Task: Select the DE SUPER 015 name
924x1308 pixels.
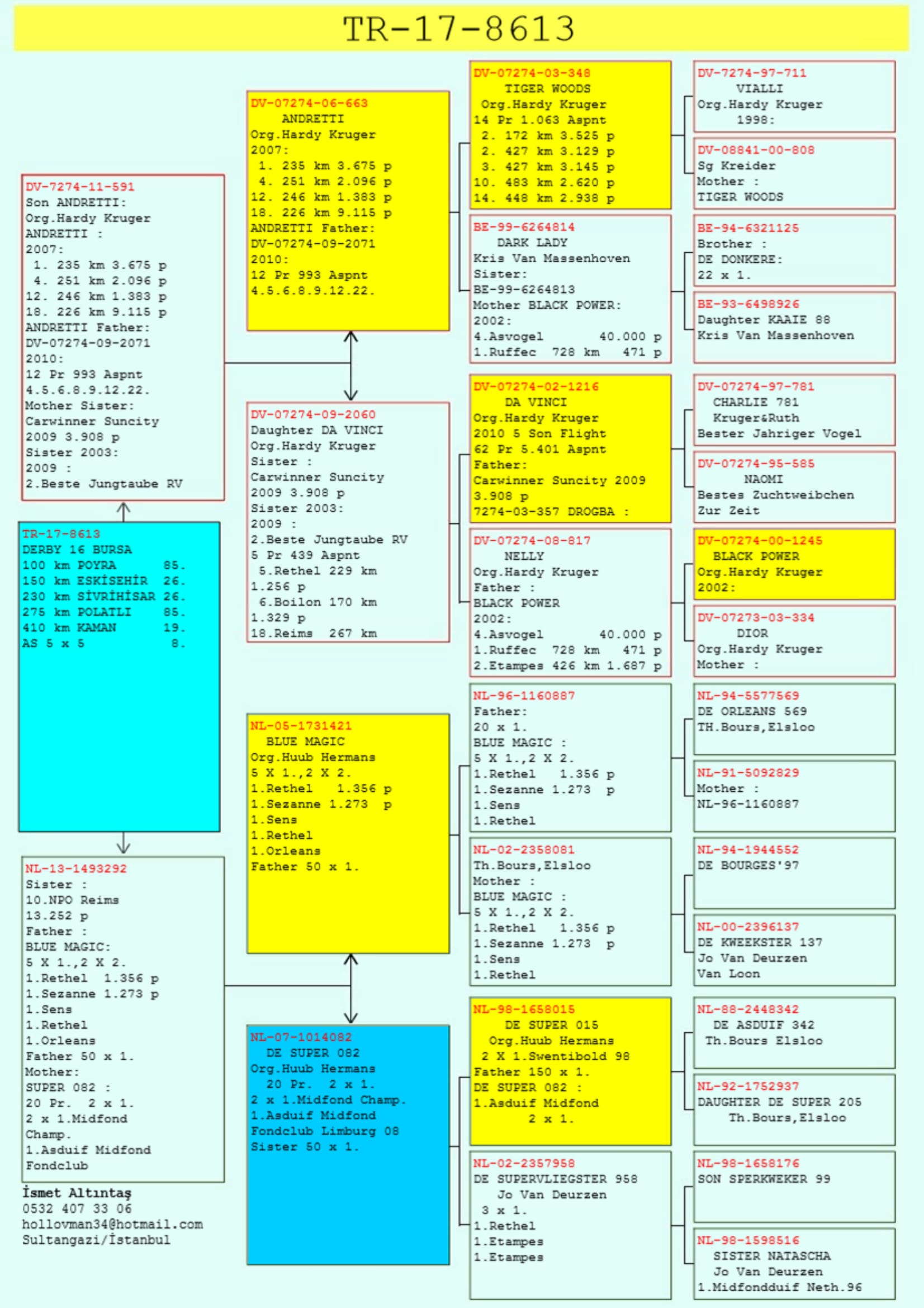Action: tap(552, 1025)
